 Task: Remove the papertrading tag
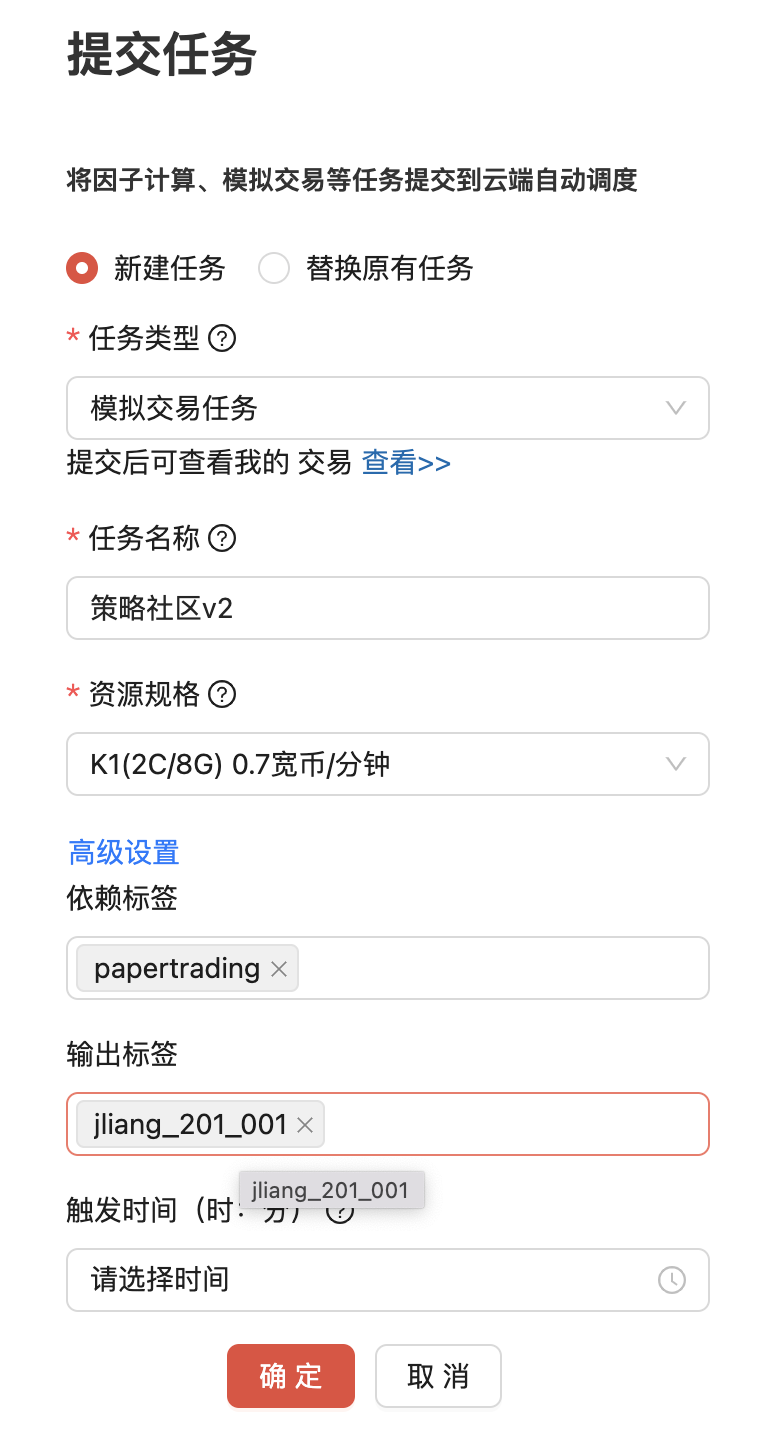279,969
